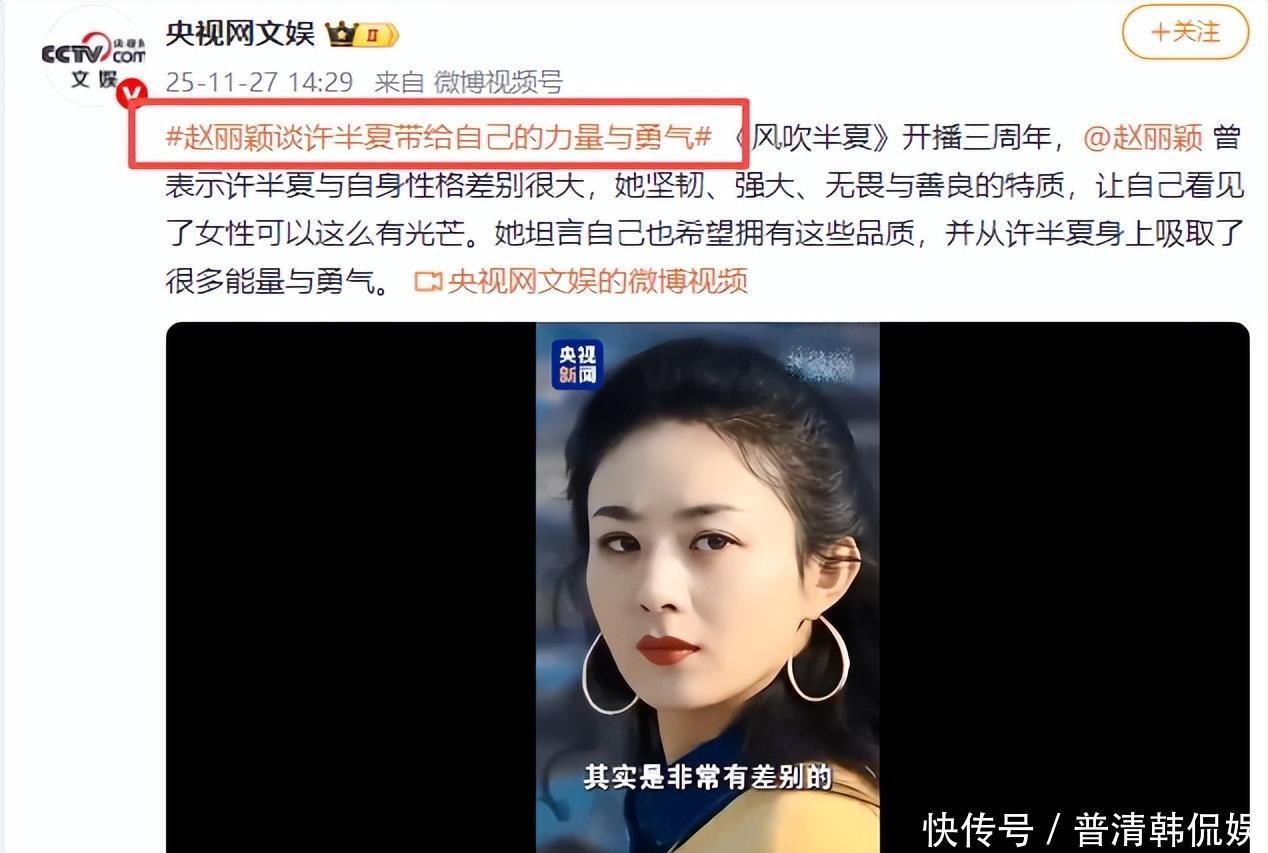Click the gold crown membership badge
This screenshot has height=853, width=1268.
click(362, 35)
